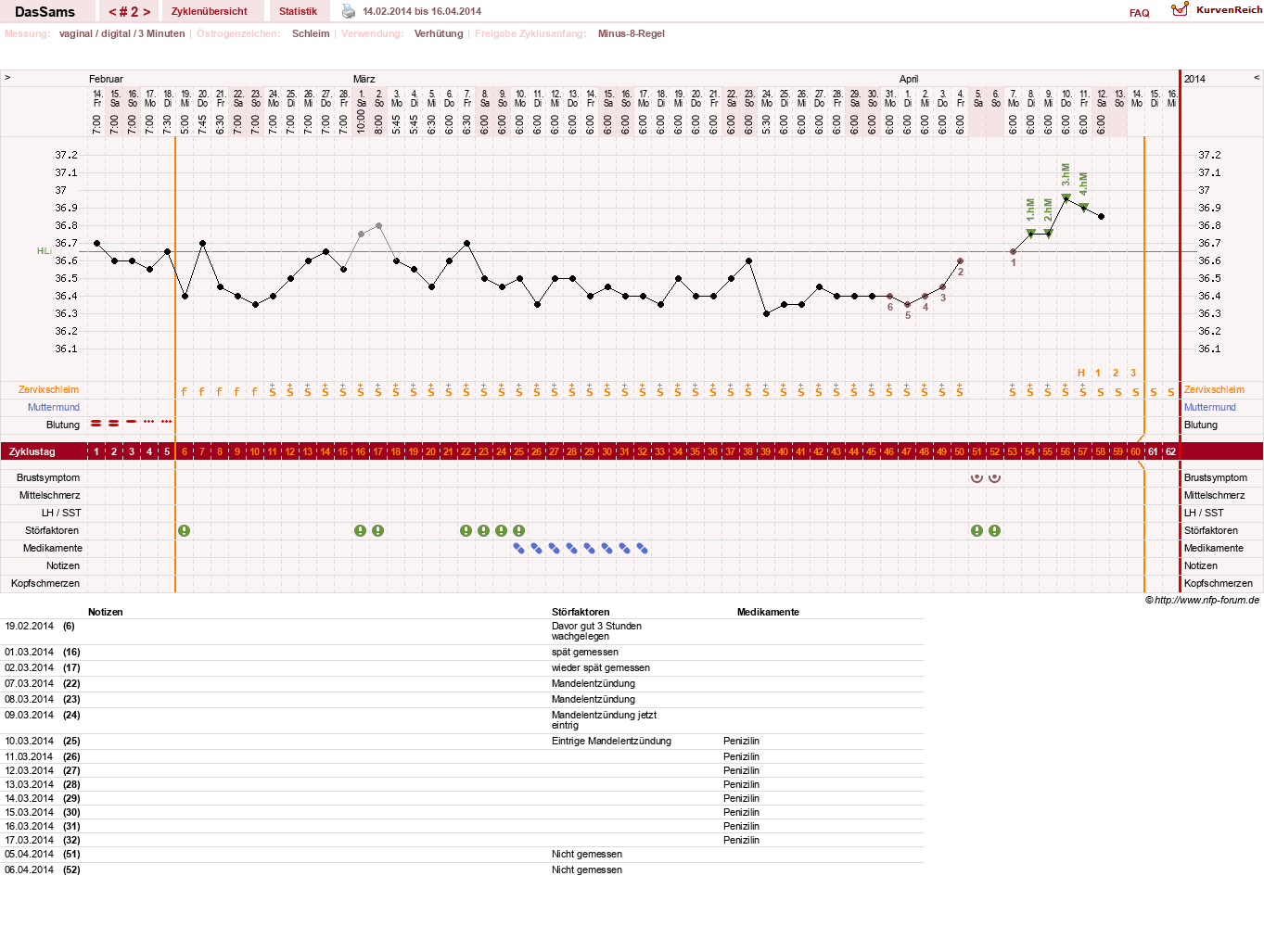Click the Medikamente column header in the notes table
Screen dimensions: 1264x952
click(x=768, y=612)
